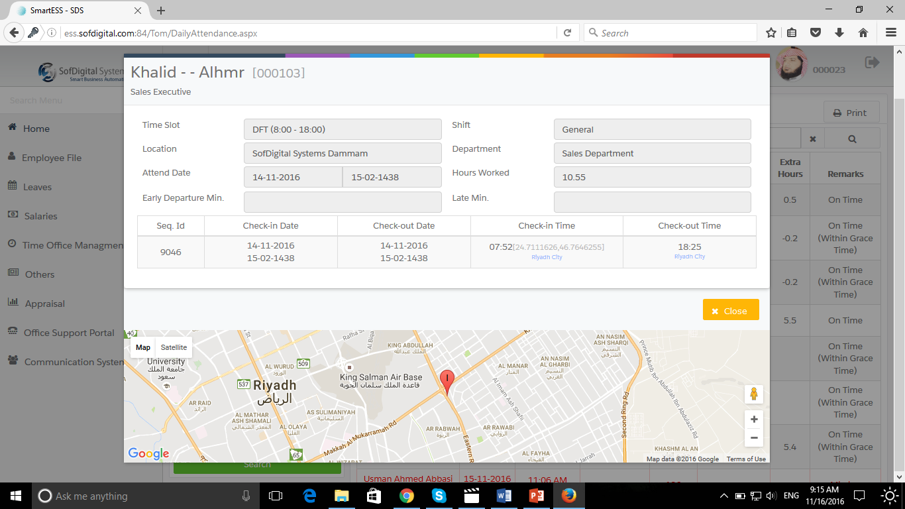The width and height of the screenshot is (905, 509).
Task: Open File Explorer from taskbar
Action: click(x=342, y=496)
